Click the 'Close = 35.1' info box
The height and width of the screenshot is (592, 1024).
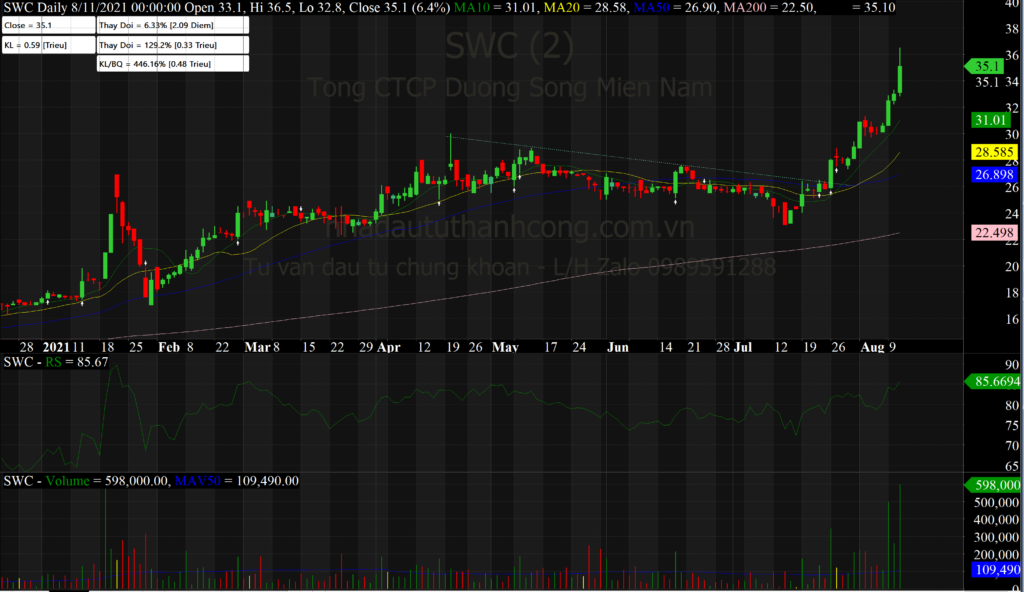tap(48, 24)
